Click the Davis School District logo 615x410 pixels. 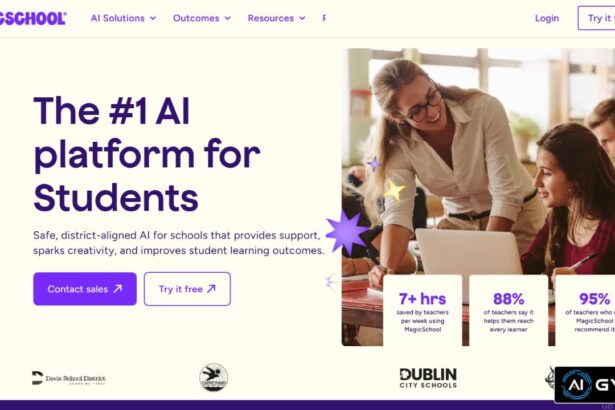[x=69, y=378]
